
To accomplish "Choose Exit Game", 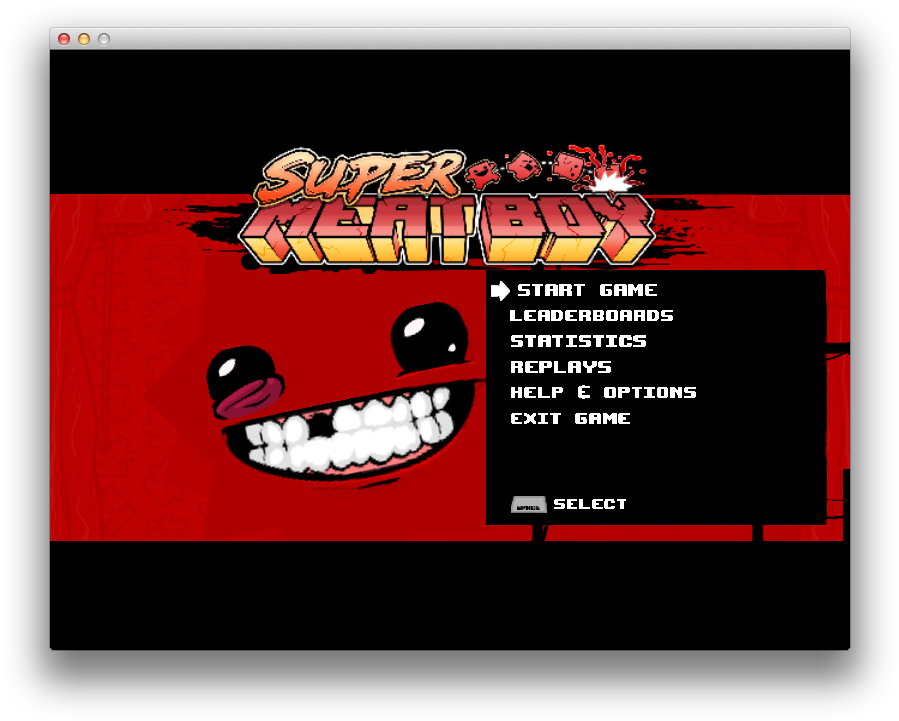I will point(570,418).
